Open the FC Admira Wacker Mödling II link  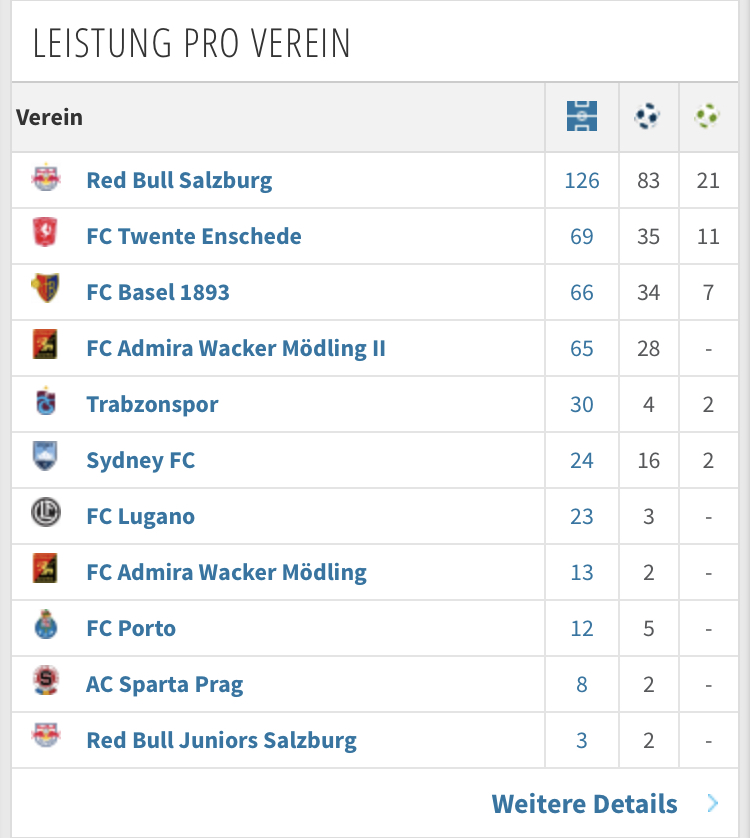click(236, 348)
